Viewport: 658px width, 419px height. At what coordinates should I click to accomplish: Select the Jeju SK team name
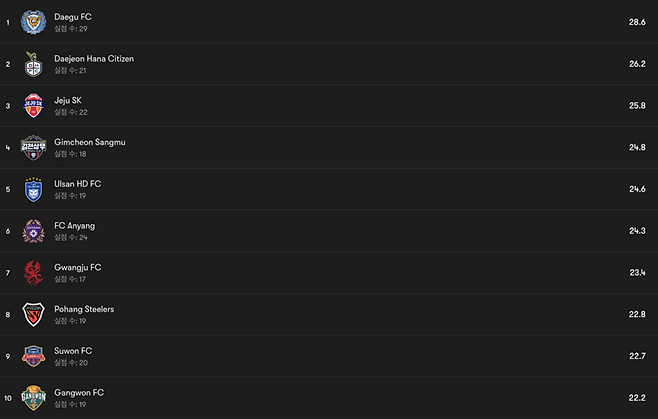[68, 100]
